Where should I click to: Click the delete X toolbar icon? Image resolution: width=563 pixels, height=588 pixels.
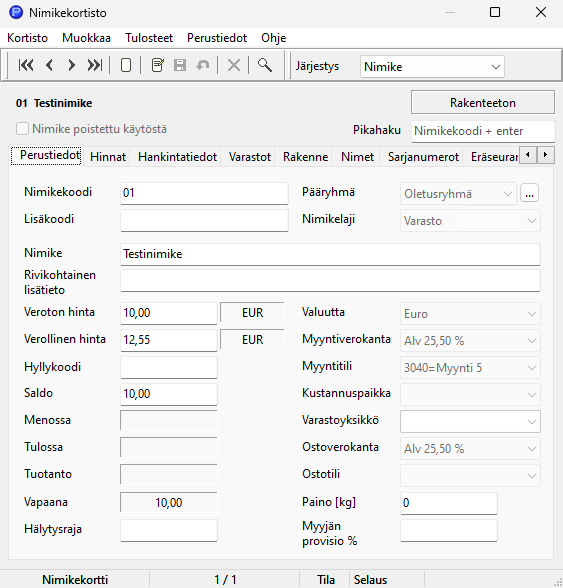point(234,65)
